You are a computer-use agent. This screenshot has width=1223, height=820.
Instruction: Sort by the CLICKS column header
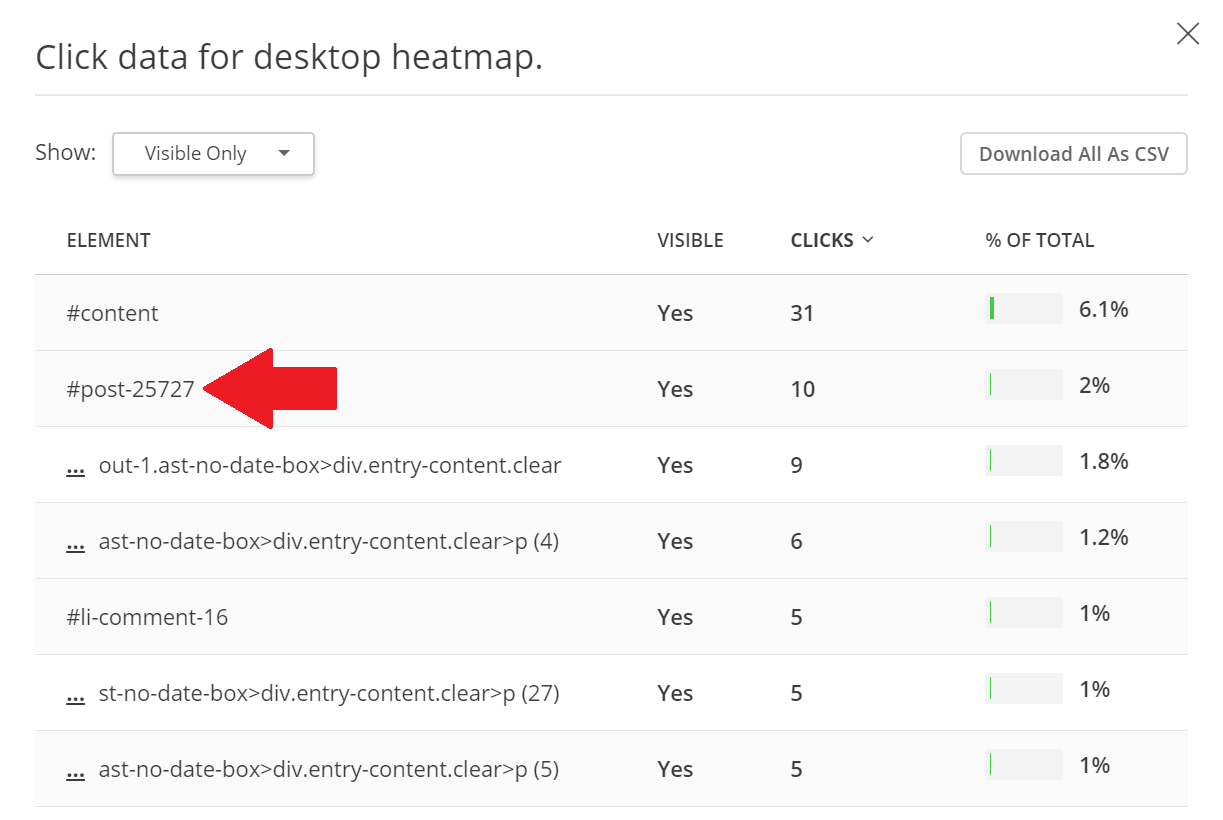(832, 240)
